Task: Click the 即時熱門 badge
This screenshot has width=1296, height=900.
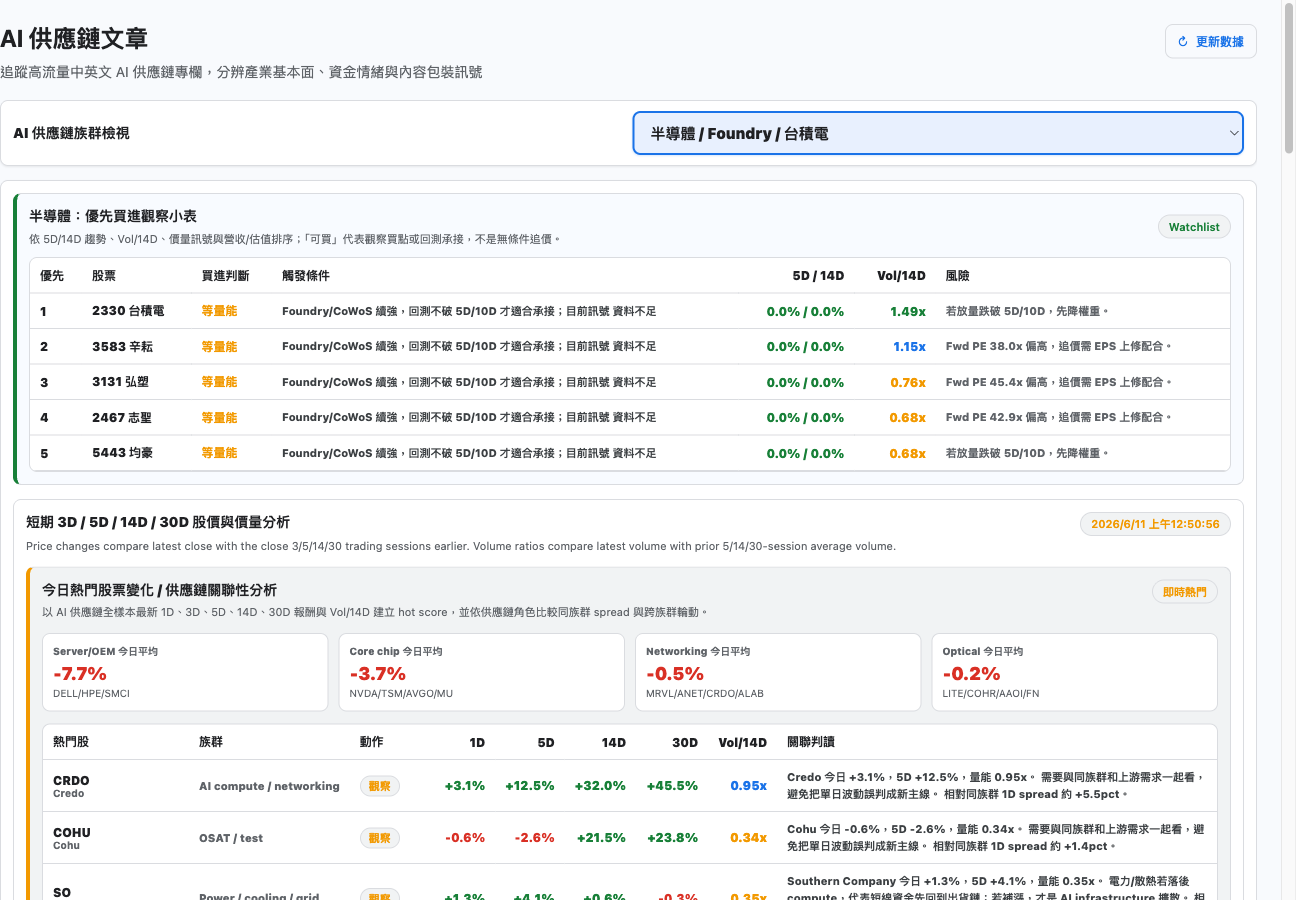Action: (x=1187, y=592)
